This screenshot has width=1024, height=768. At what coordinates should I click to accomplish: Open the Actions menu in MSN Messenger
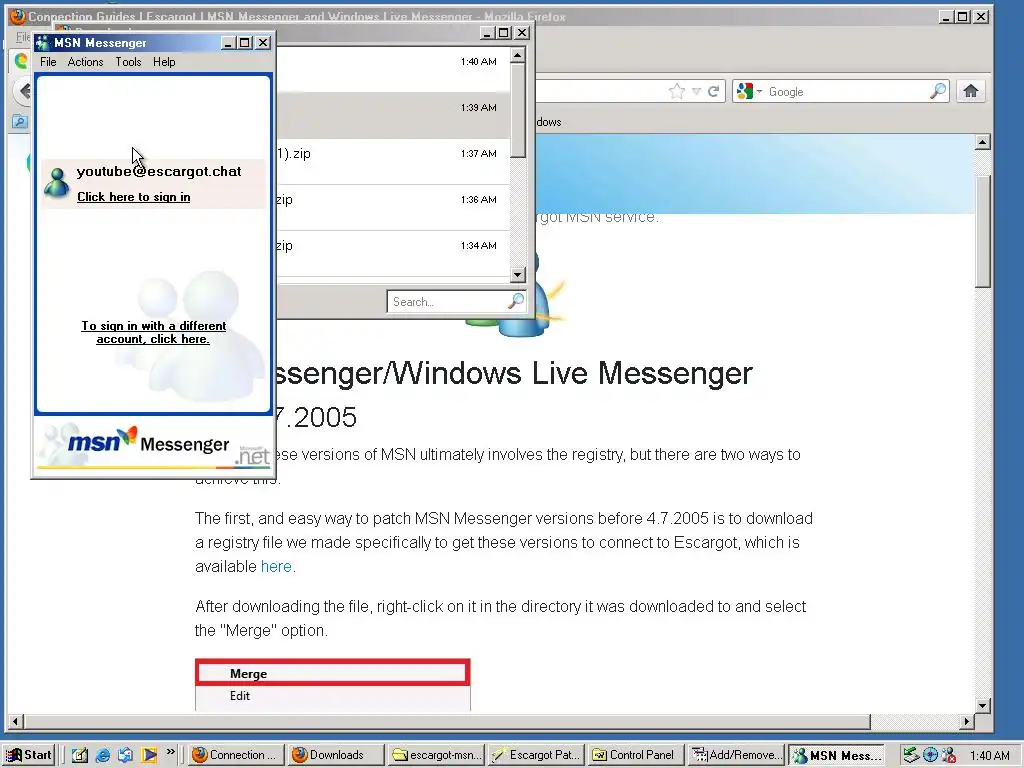click(x=86, y=62)
